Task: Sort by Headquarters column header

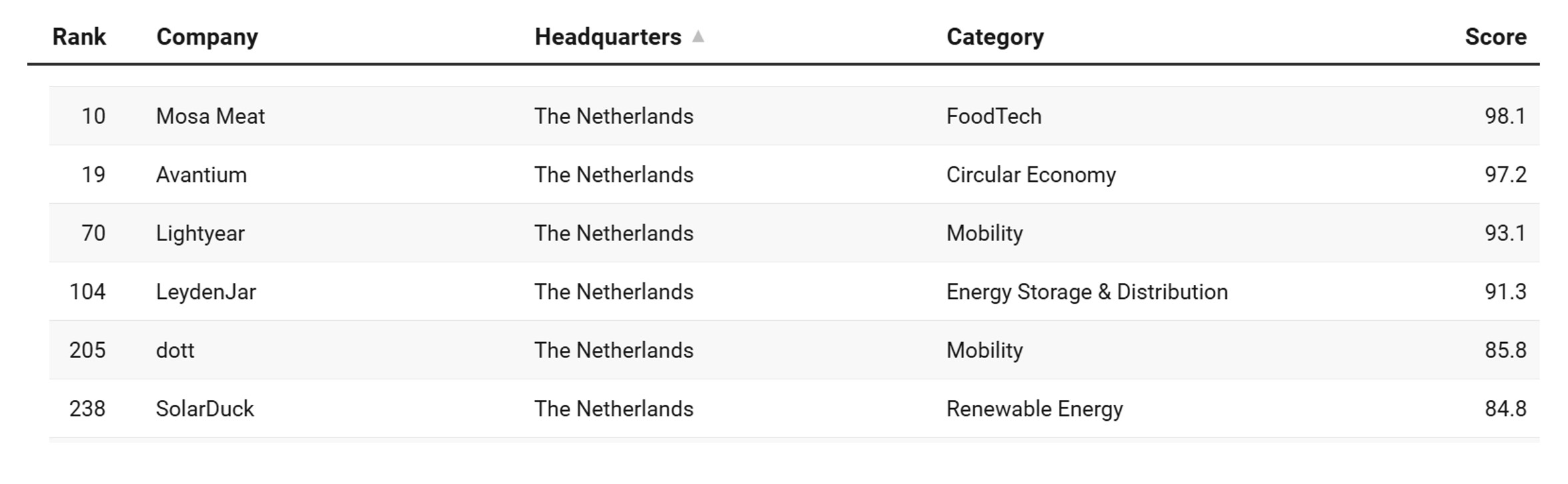Action: tap(607, 37)
